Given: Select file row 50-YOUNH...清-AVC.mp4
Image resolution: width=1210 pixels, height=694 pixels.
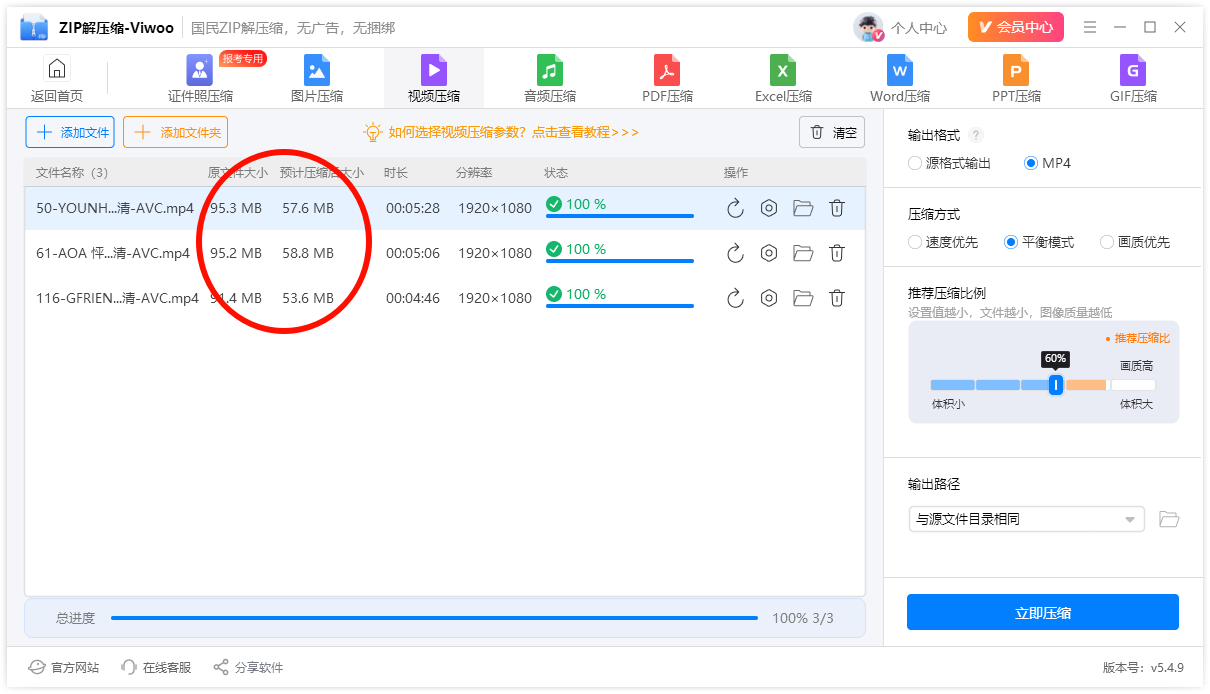Looking at the screenshot, I should coord(445,208).
